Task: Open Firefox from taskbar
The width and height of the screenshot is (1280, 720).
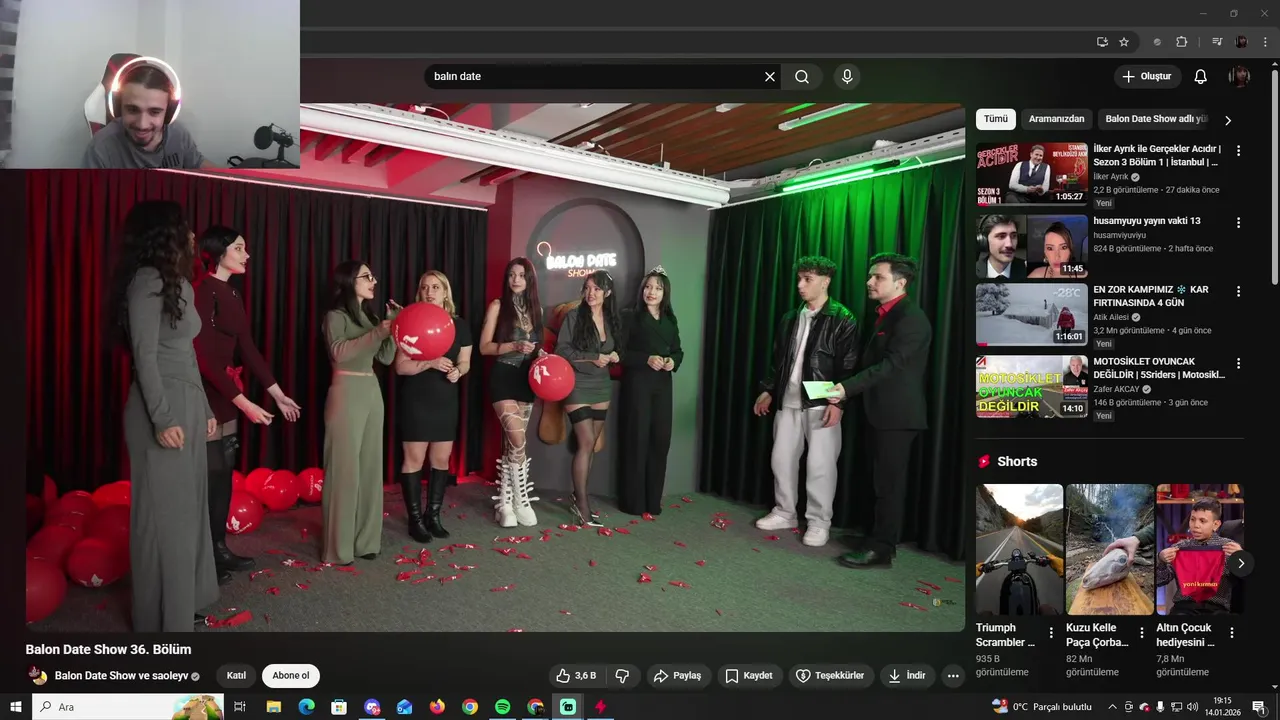Action: [437, 707]
